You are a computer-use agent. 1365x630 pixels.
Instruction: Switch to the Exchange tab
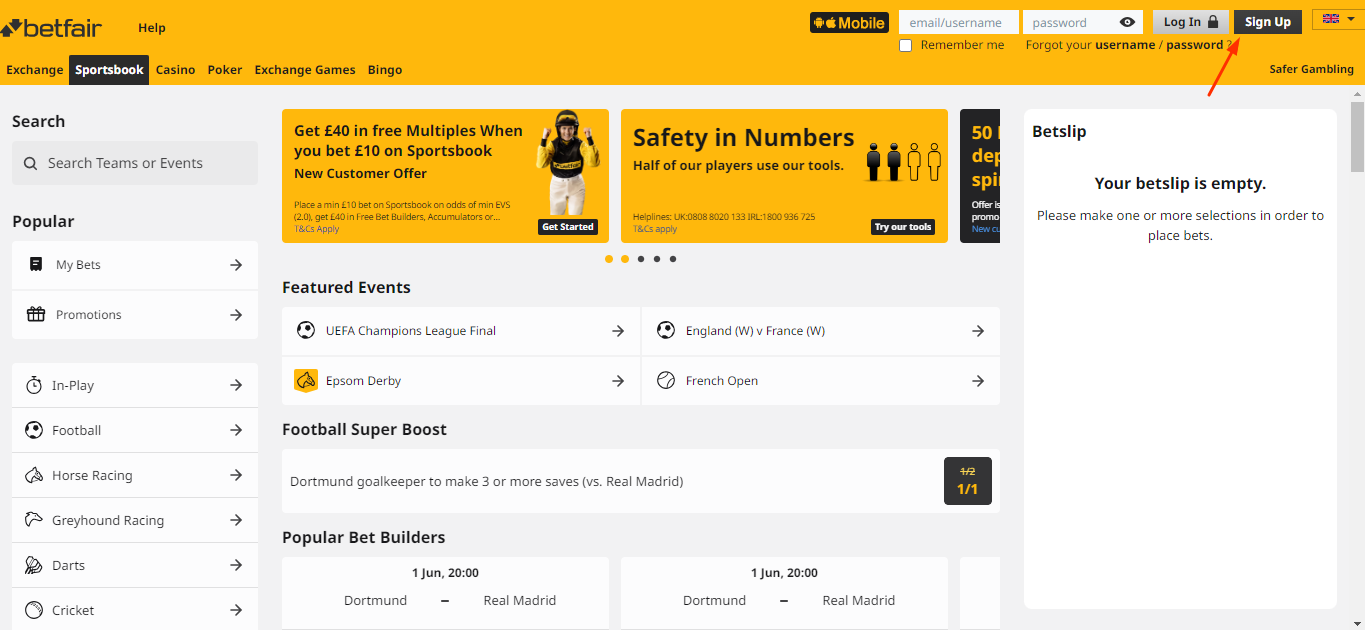34,70
